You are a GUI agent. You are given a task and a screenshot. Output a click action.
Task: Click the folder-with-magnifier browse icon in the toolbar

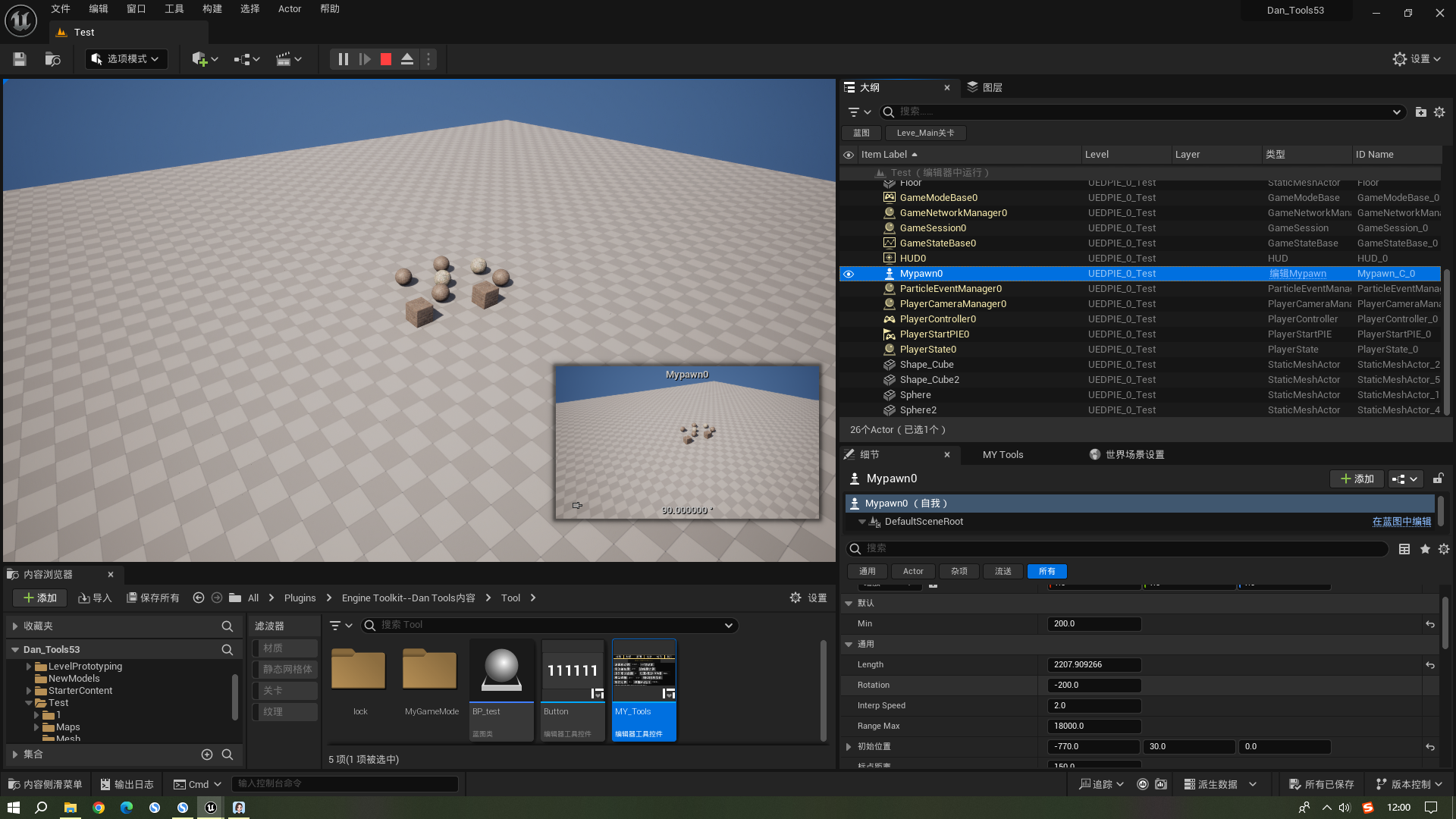[x=52, y=59]
